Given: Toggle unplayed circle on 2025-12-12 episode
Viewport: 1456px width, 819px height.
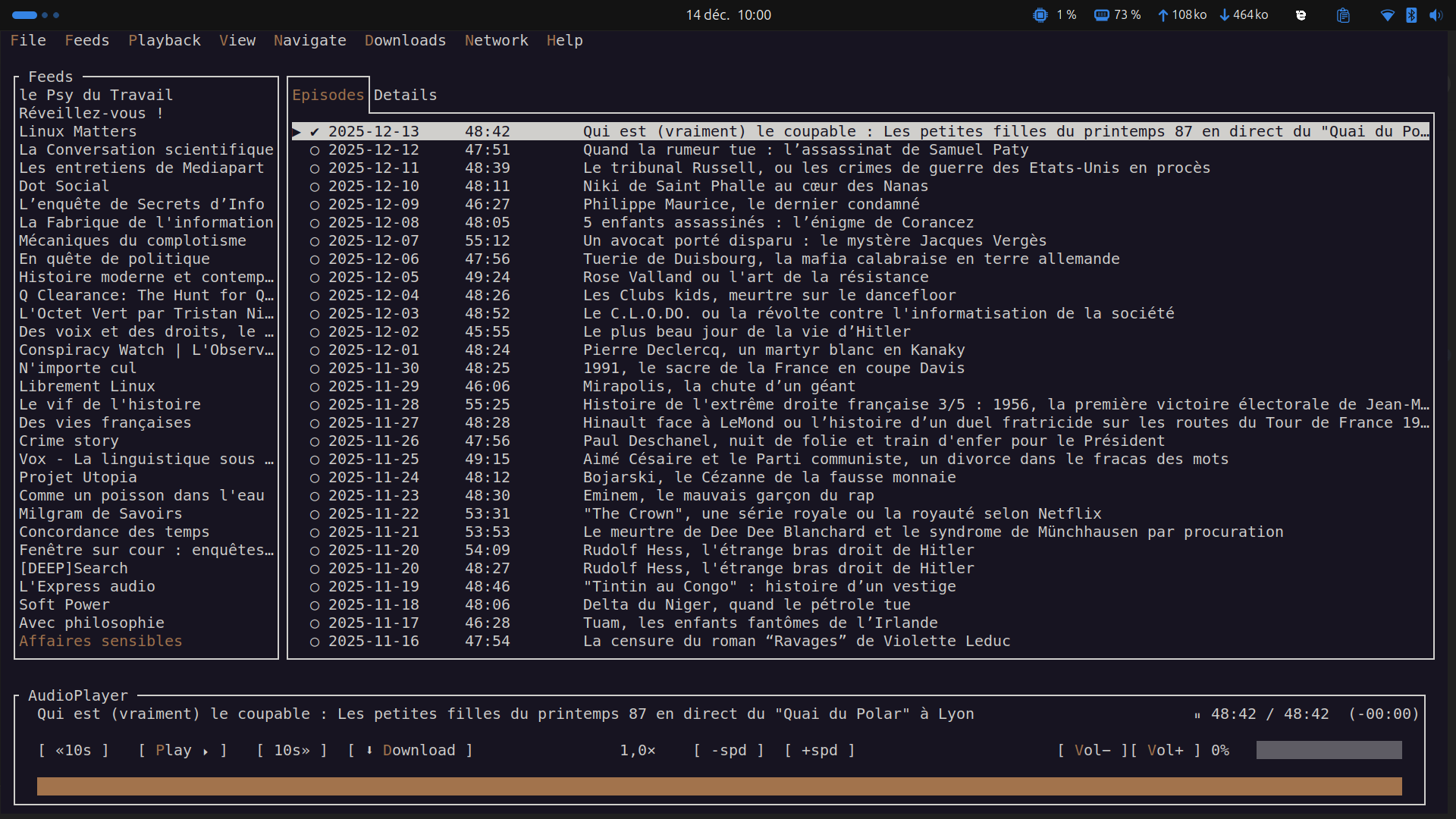Looking at the screenshot, I should tap(315, 150).
